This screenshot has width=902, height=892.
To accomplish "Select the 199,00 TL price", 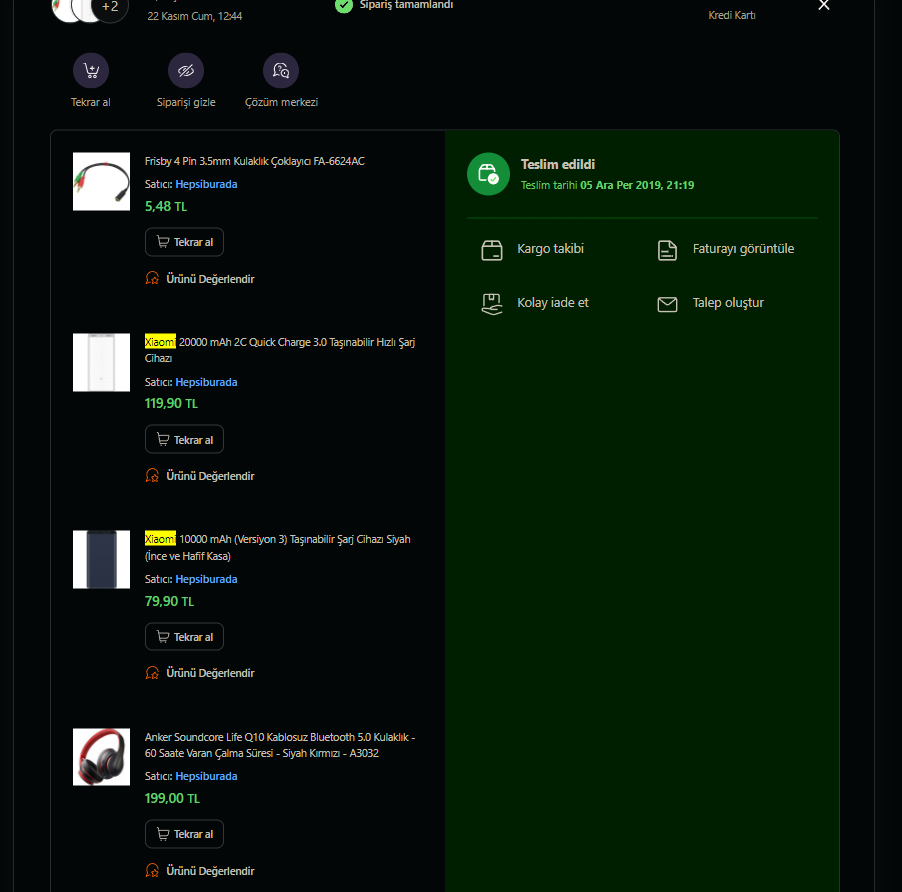I will 172,799.
